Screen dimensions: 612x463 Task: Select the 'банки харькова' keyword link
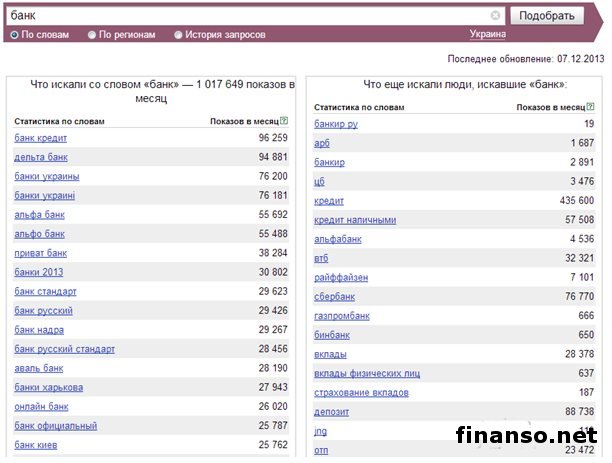pyautogui.click(x=49, y=387)
